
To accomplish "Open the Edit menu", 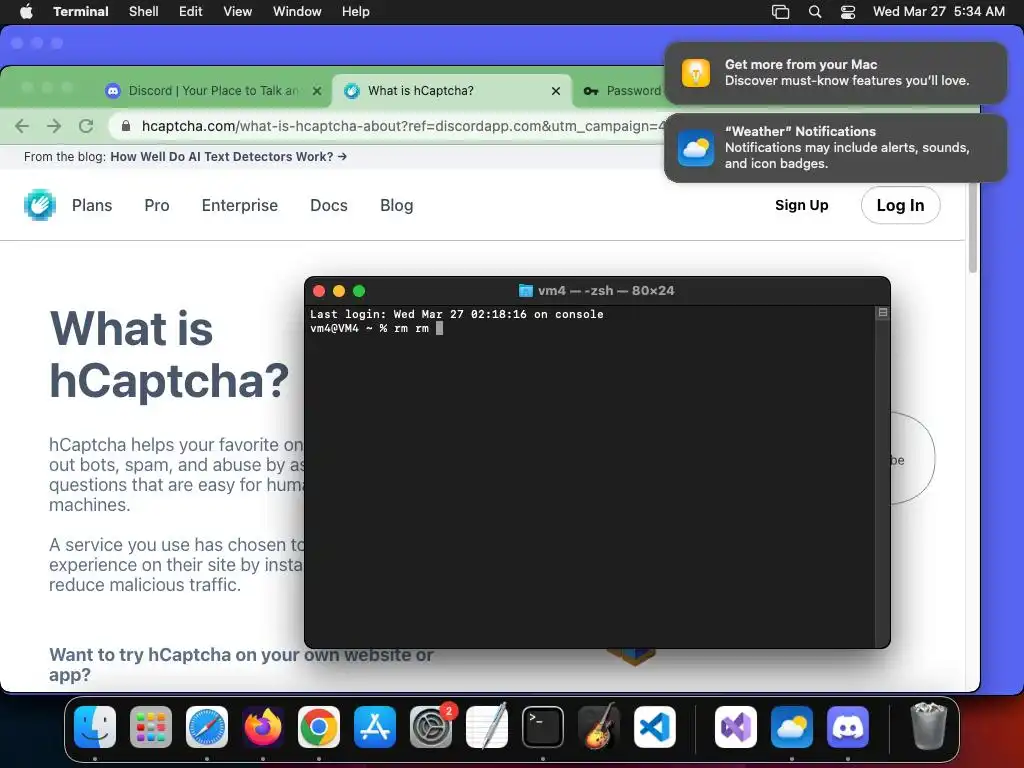I will click(191, 12).
